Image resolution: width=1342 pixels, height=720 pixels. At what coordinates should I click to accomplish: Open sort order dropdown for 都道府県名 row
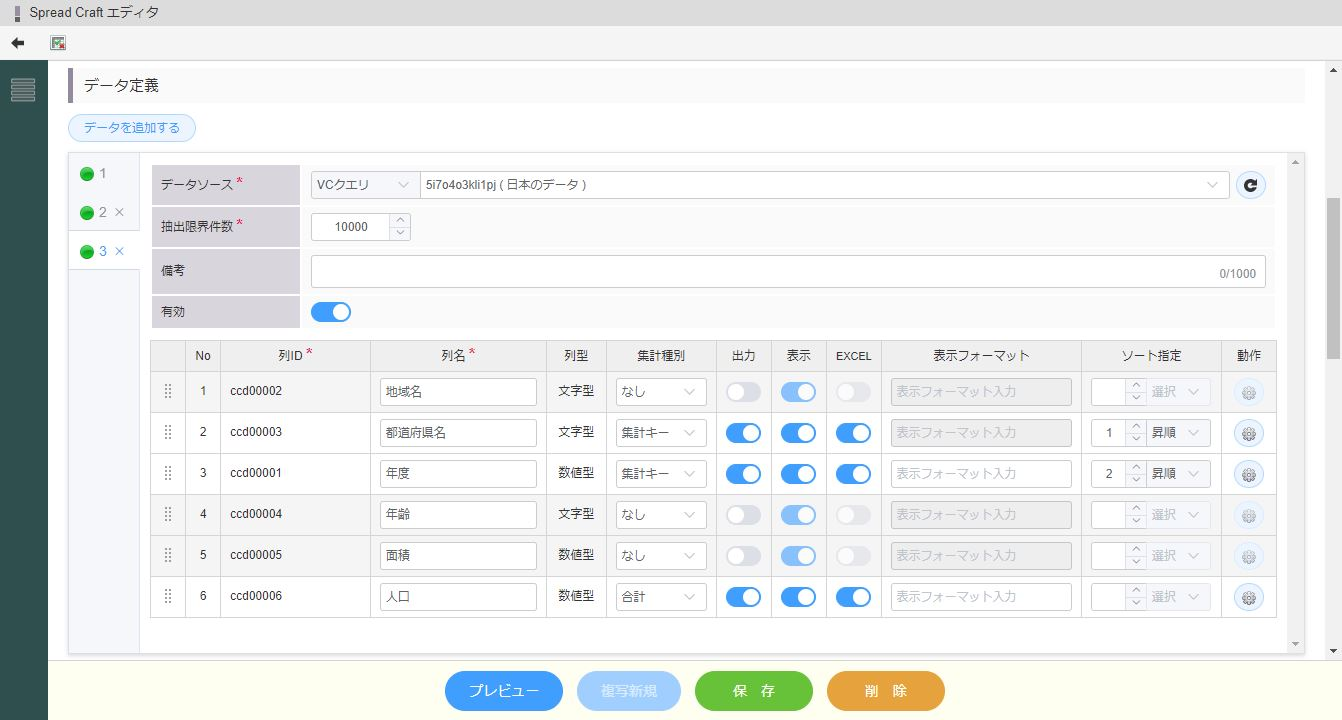(1179, 433)
